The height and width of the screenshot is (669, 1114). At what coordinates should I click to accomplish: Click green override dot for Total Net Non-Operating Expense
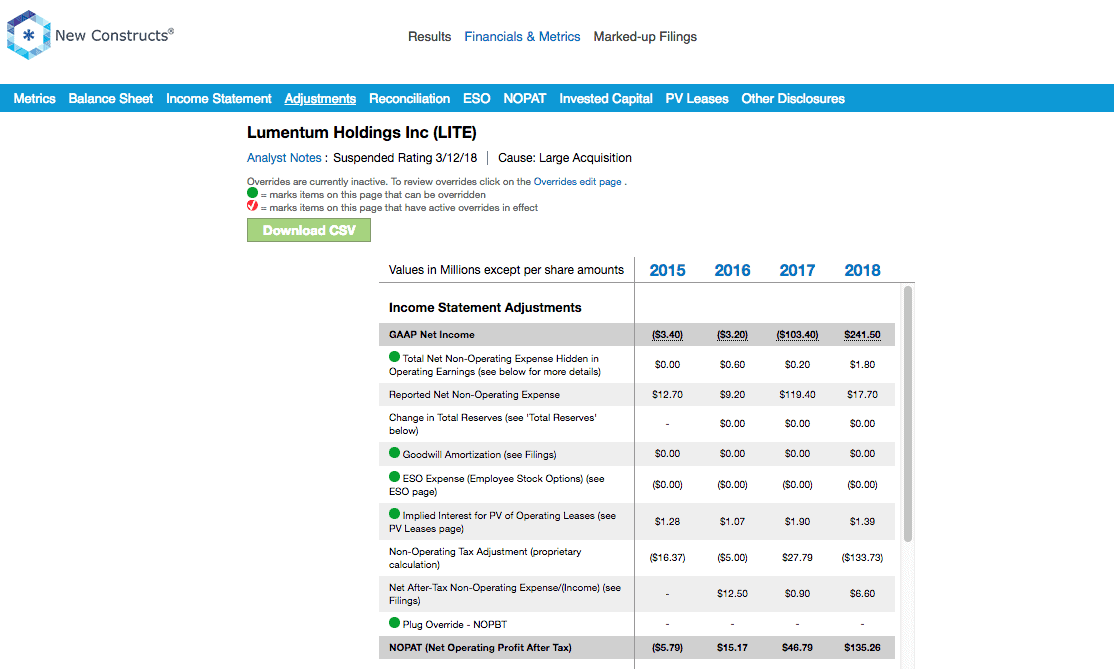pyautogui.click(x=394, y=357)
